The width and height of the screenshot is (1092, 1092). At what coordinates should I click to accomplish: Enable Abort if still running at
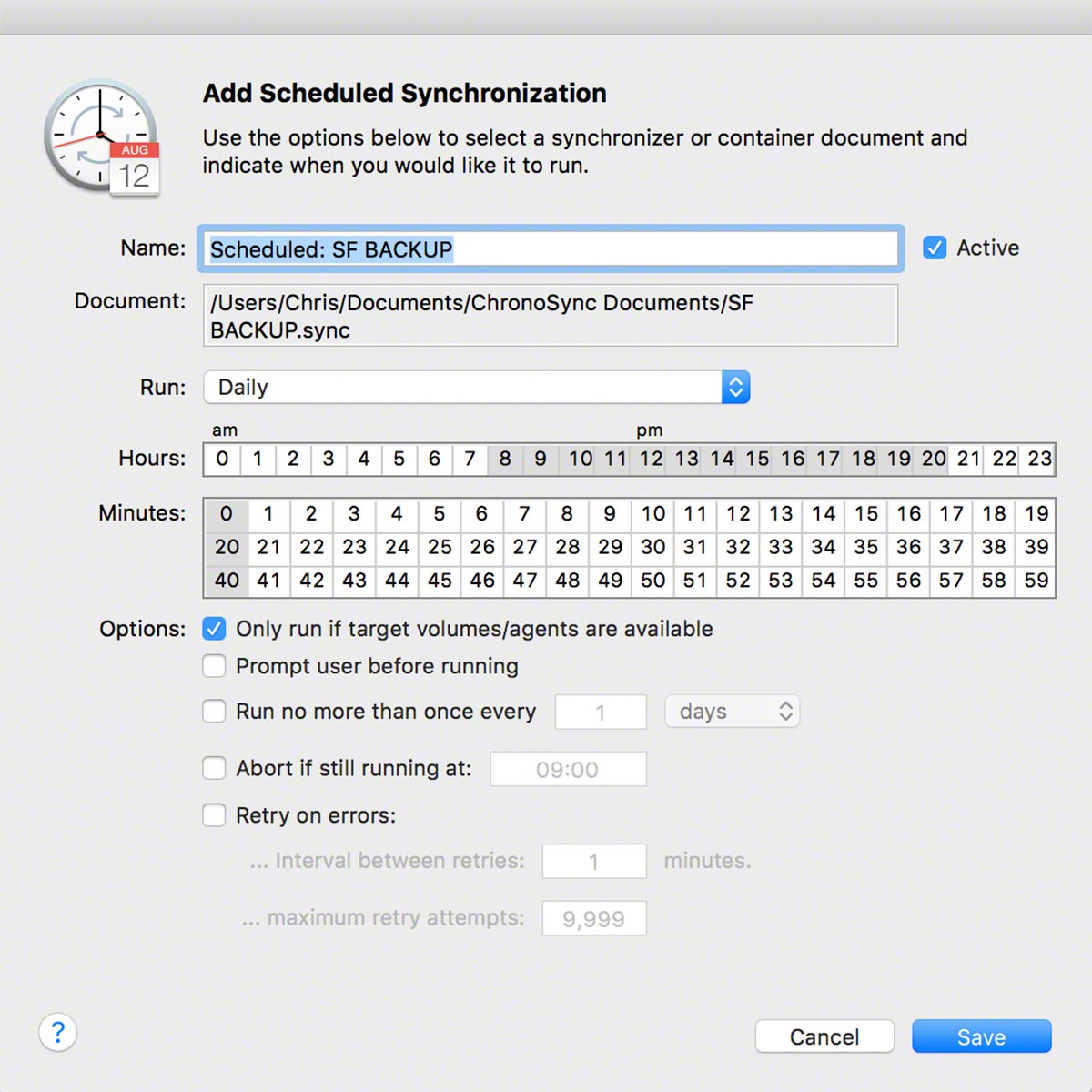coord(214,768)
